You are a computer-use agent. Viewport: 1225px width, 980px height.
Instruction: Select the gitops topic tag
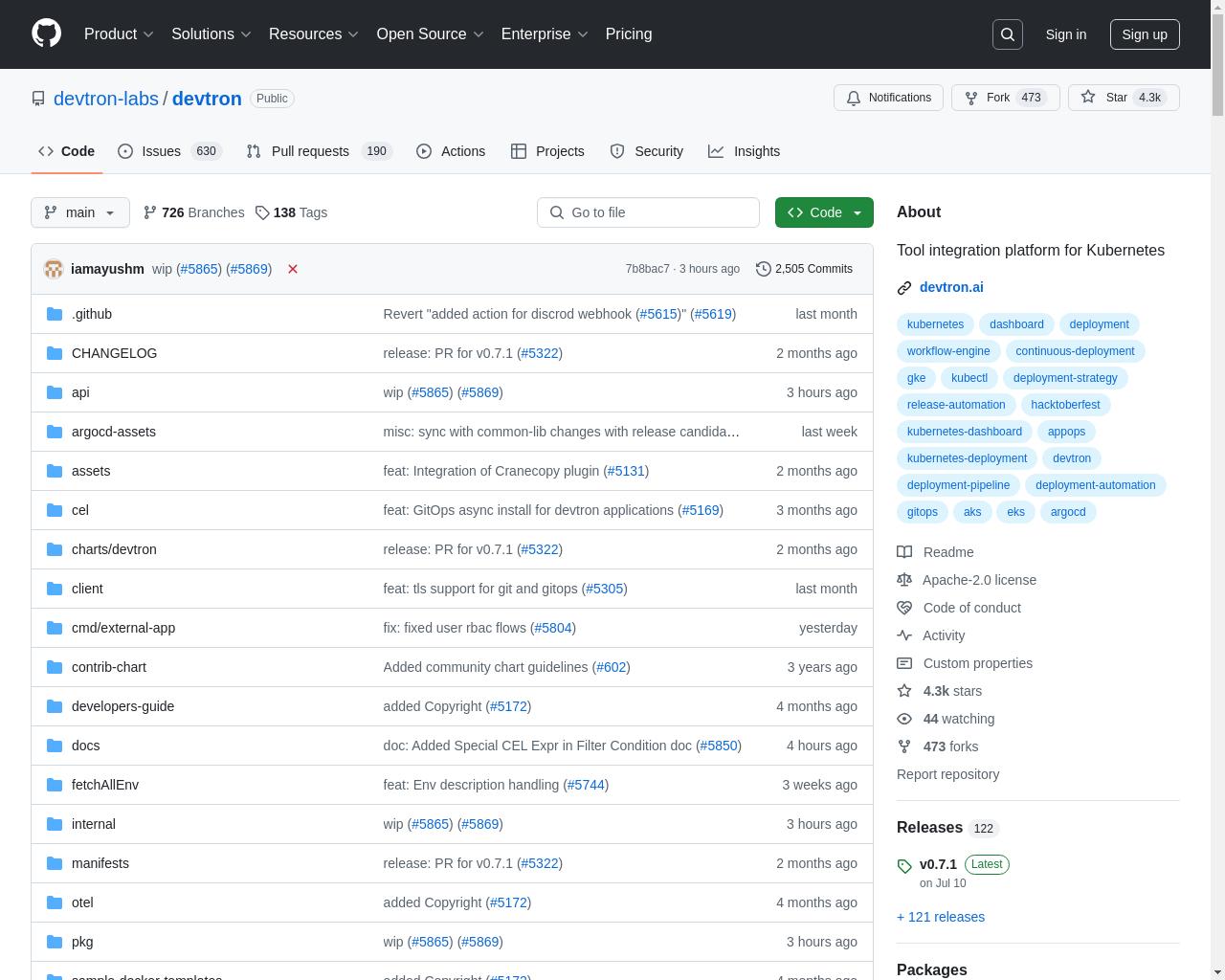[x=923, y=512]
